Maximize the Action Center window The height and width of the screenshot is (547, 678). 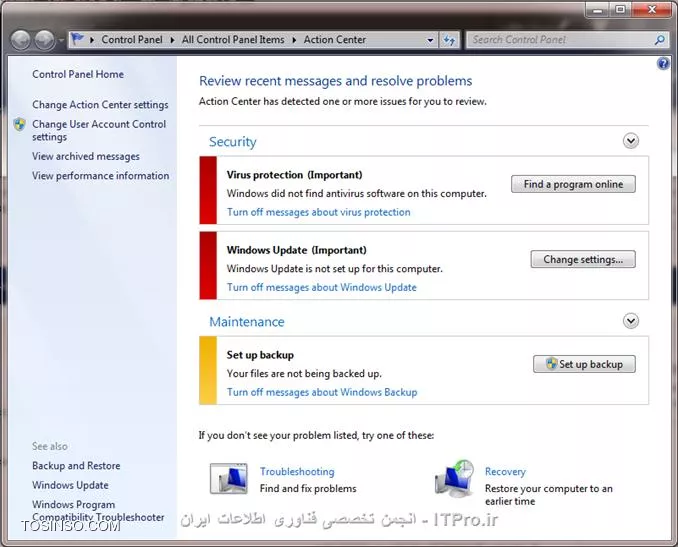(x=620, y=10)
